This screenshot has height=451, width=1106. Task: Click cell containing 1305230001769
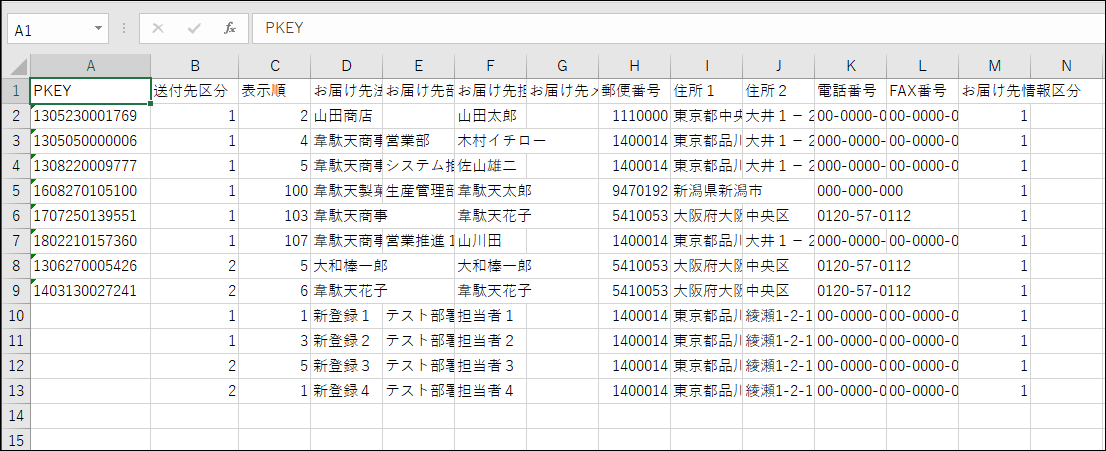pos(90,115)
